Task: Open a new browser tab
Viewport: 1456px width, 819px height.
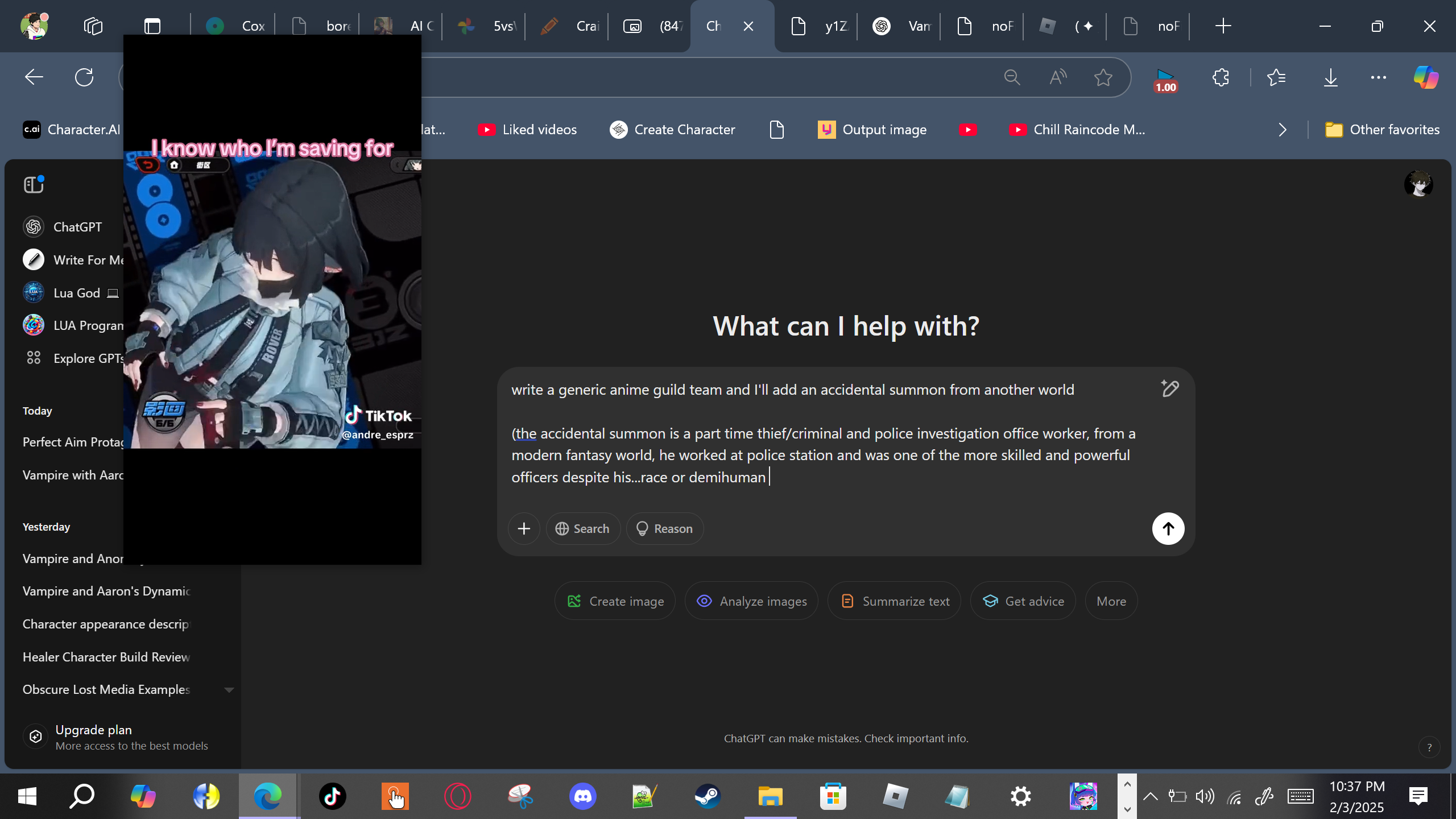Action: [x=1223, y=26]
